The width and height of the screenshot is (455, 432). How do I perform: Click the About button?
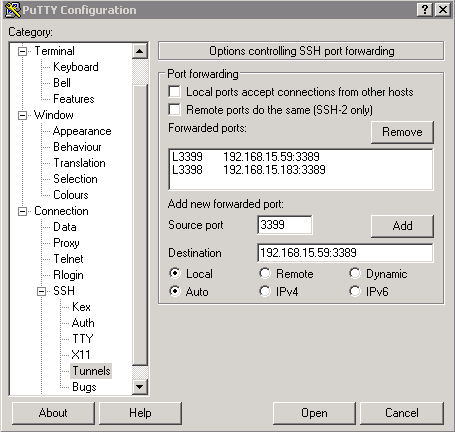[53, 413]
